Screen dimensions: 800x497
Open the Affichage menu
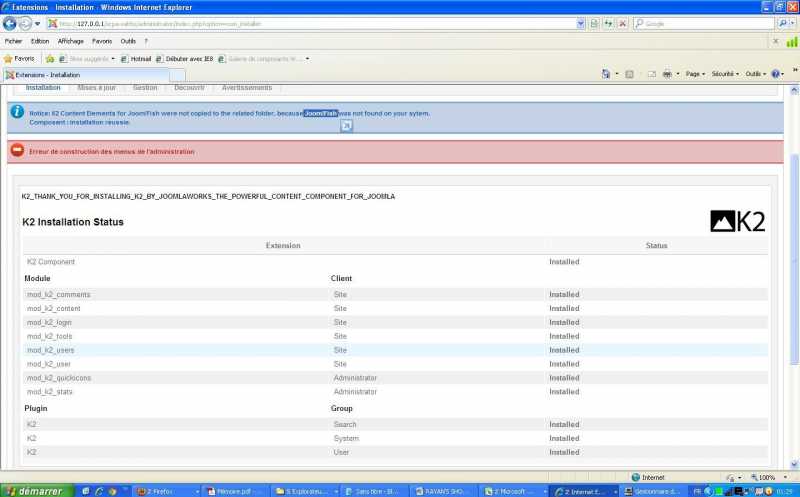[70, 41]
